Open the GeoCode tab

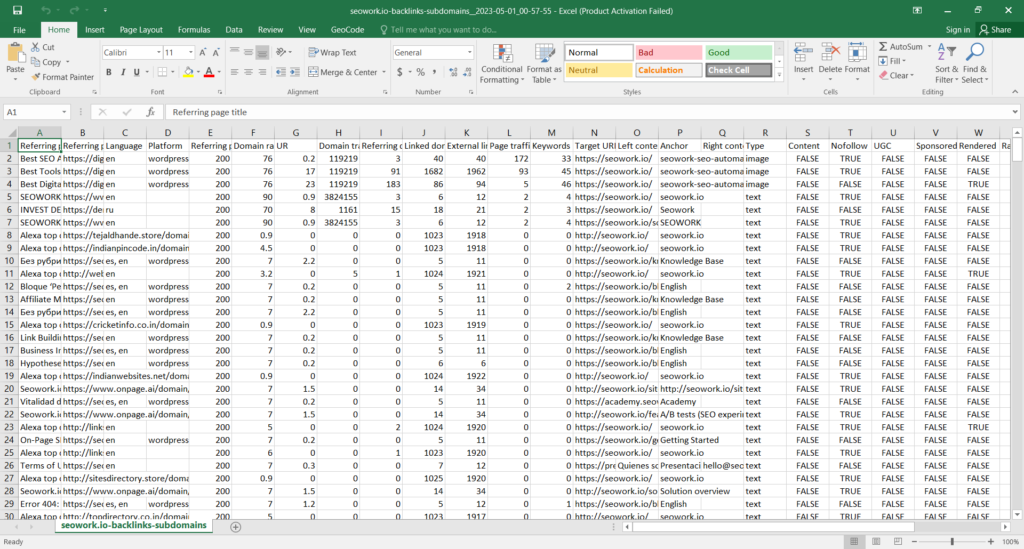tap(347, 30)
